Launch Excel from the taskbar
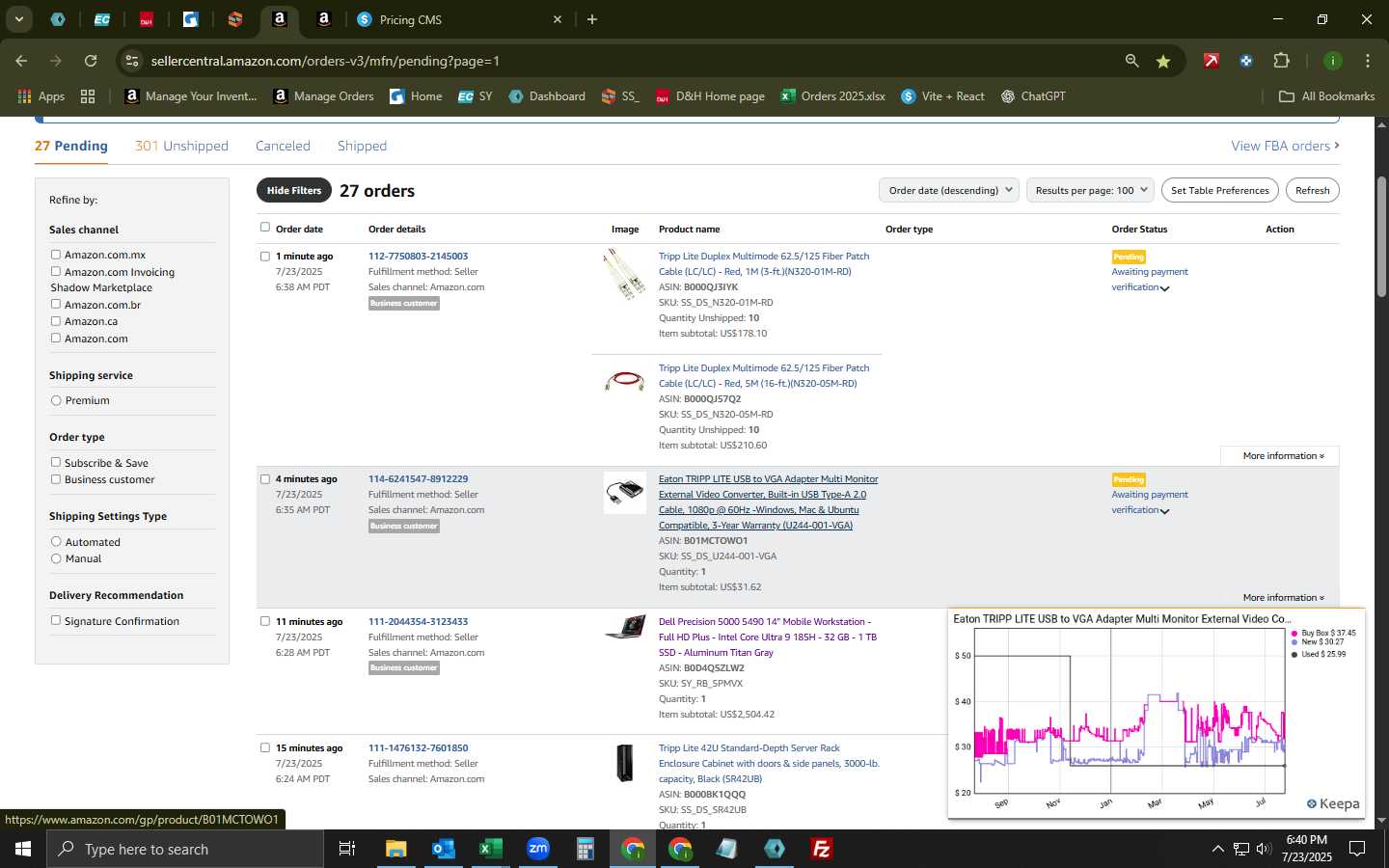1389x868 pixels. (x=490, y=849)
